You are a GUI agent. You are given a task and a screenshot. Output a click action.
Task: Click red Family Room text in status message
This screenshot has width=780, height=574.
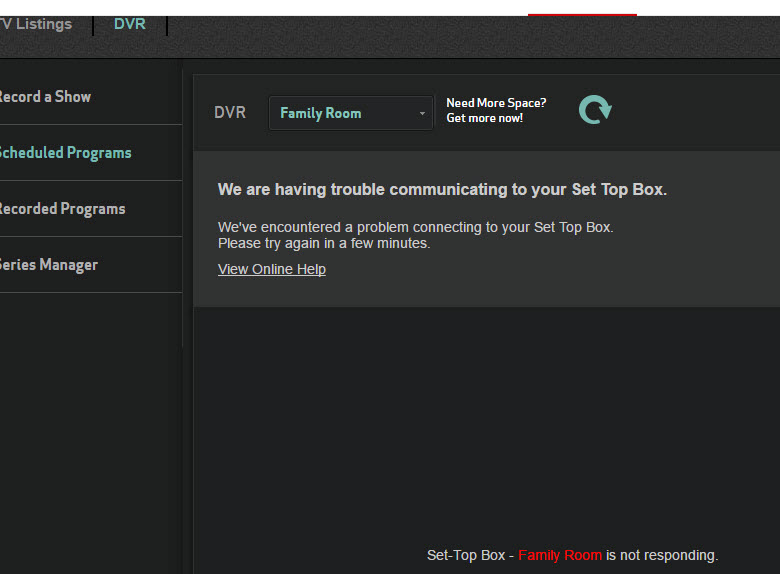(560, 555)
